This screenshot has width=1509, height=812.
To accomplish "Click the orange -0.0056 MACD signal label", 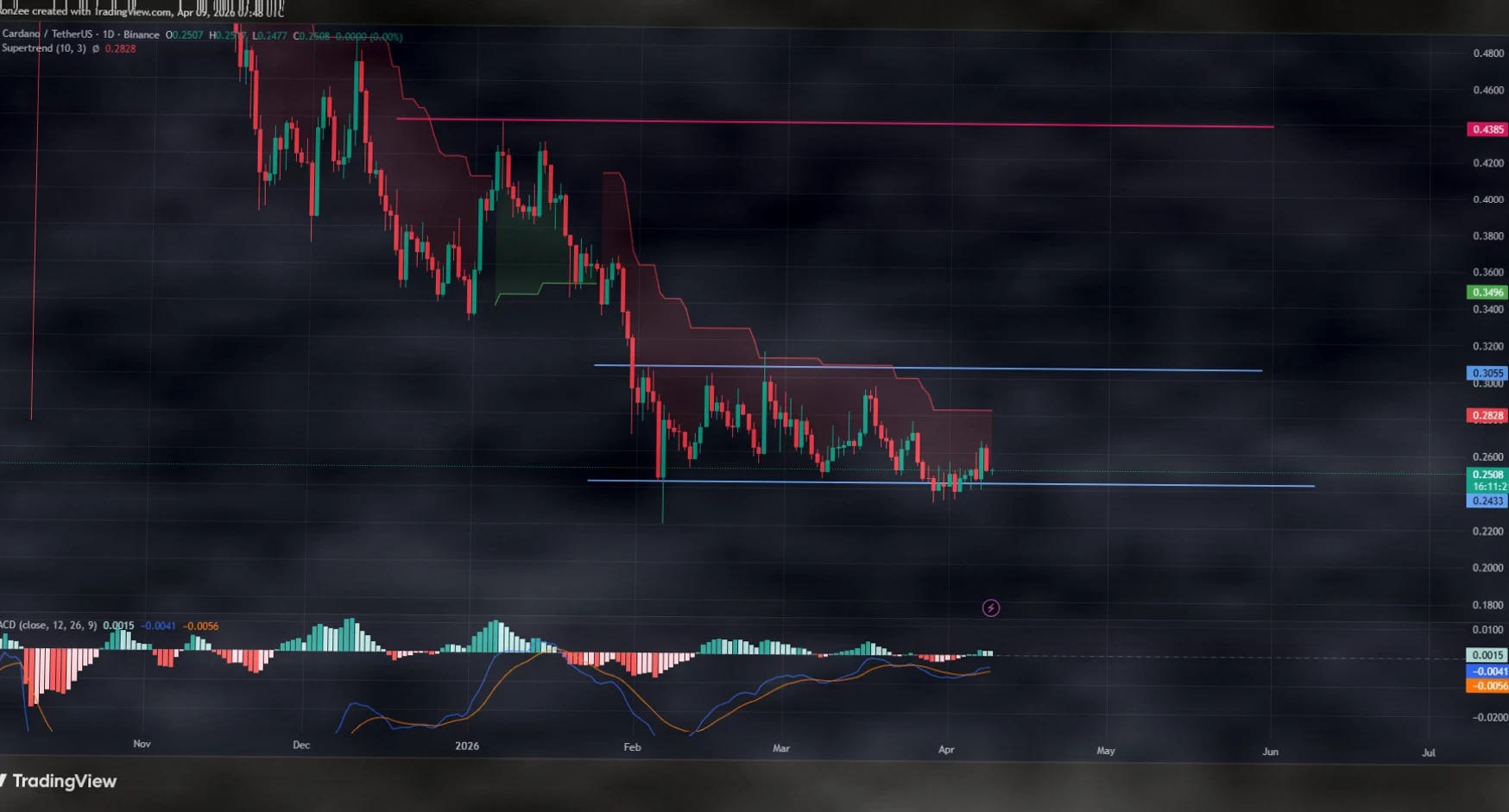I will pyautogui.click(x=1487, y=686).
